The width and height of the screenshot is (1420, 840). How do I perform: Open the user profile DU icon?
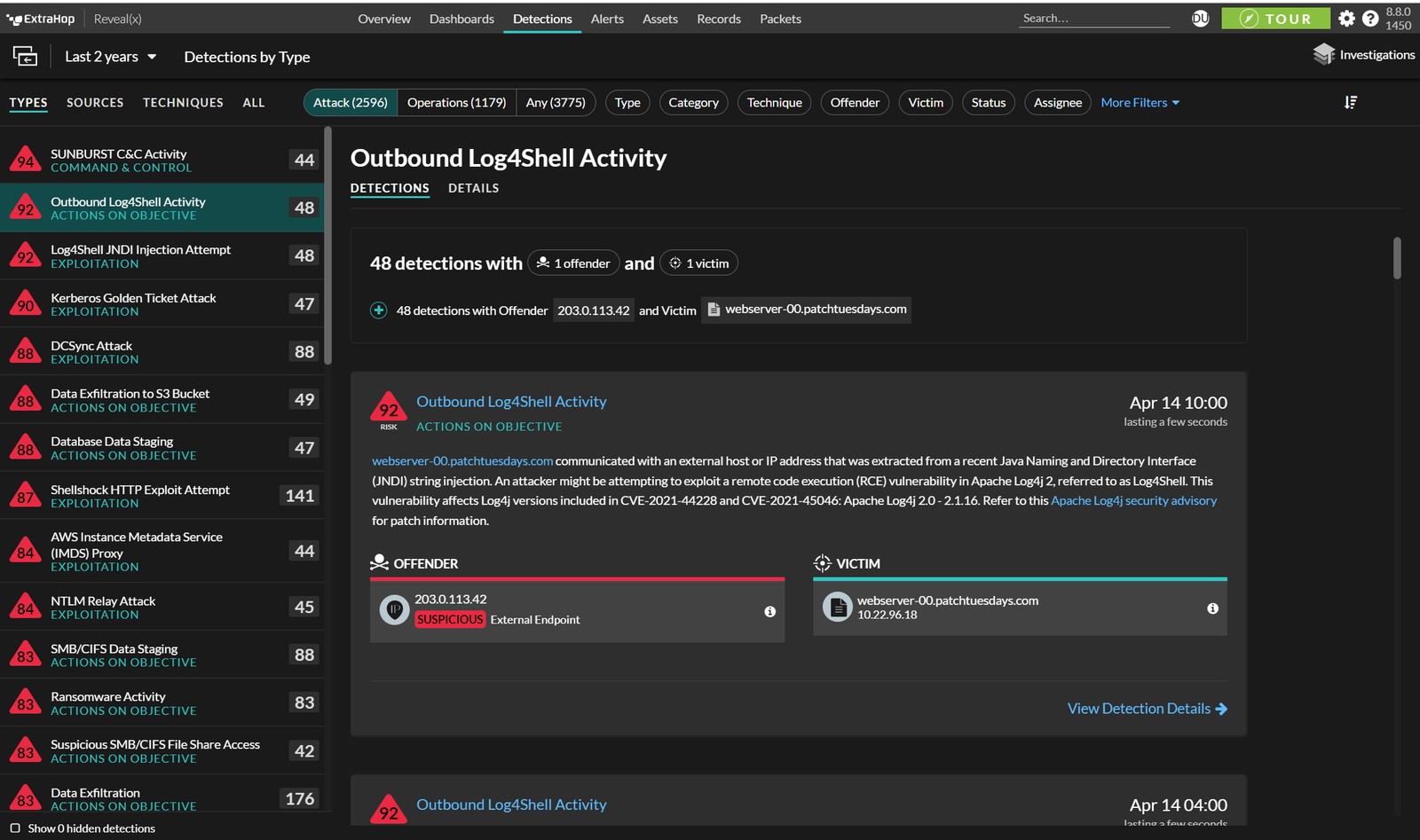click(x=1200, y=19)
